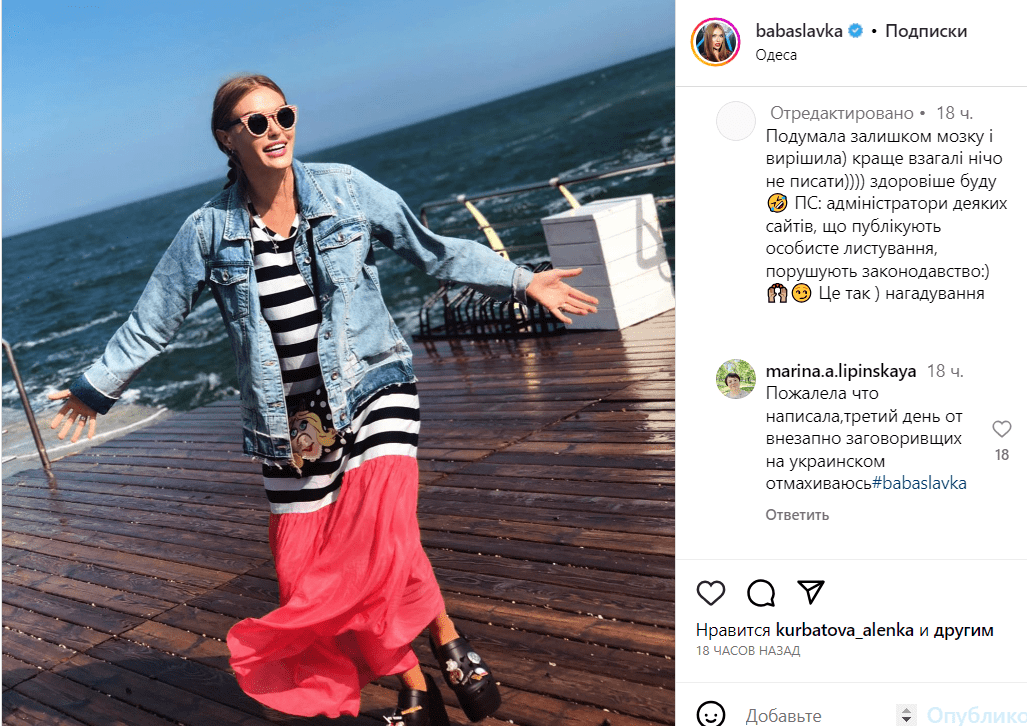This screenshot has width=1027, height=726.
Task: Click the blank commenter avatar circle
Action: click(x=736, y=121)
